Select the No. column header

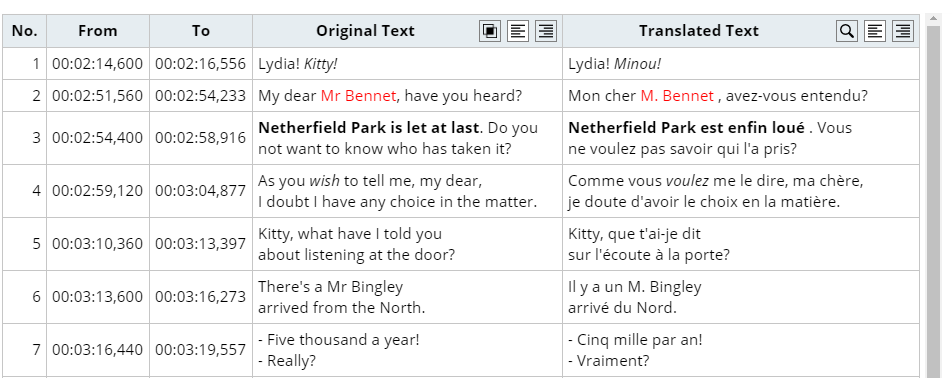[24, 31]
